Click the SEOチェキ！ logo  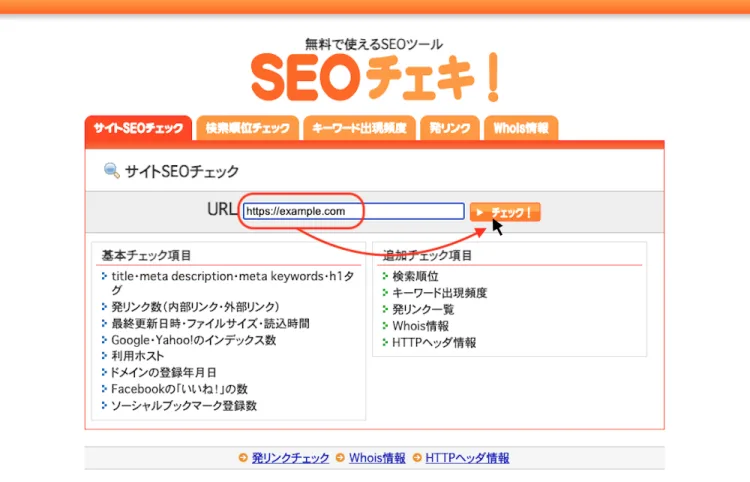click(x=376, y=77)
